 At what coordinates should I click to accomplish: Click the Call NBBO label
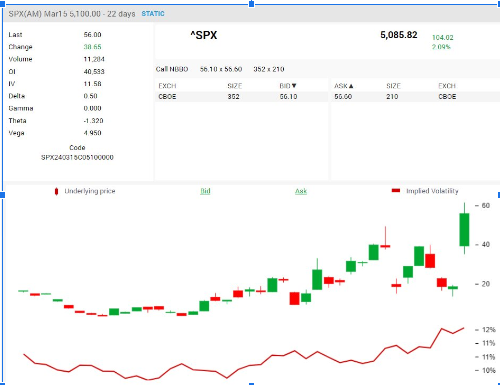(172, 69)
